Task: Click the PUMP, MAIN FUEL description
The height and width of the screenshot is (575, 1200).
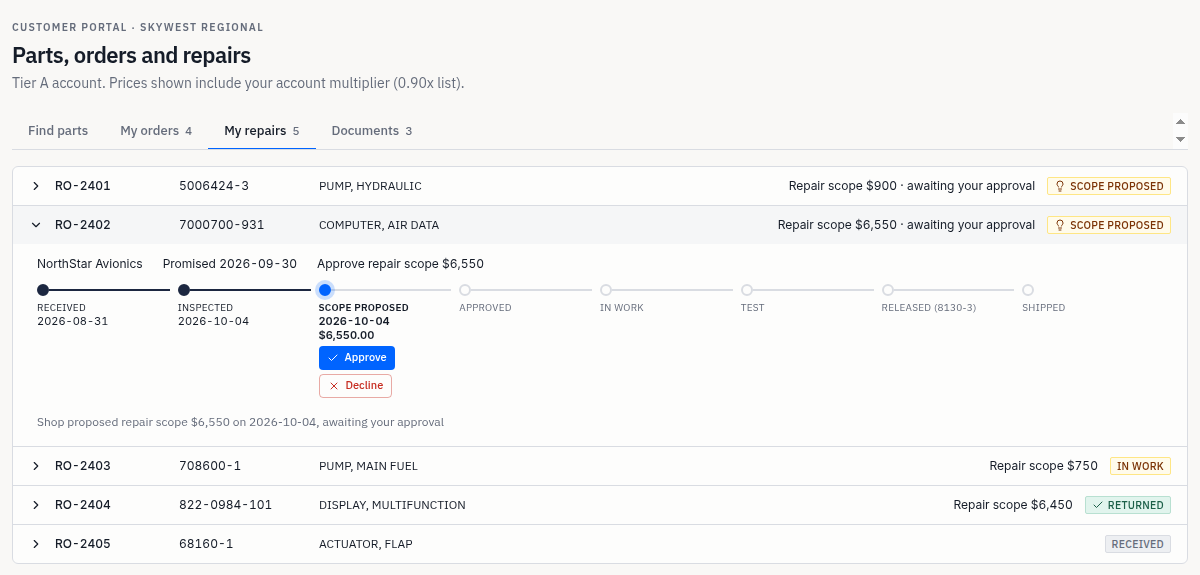Action: click(368, 466)
